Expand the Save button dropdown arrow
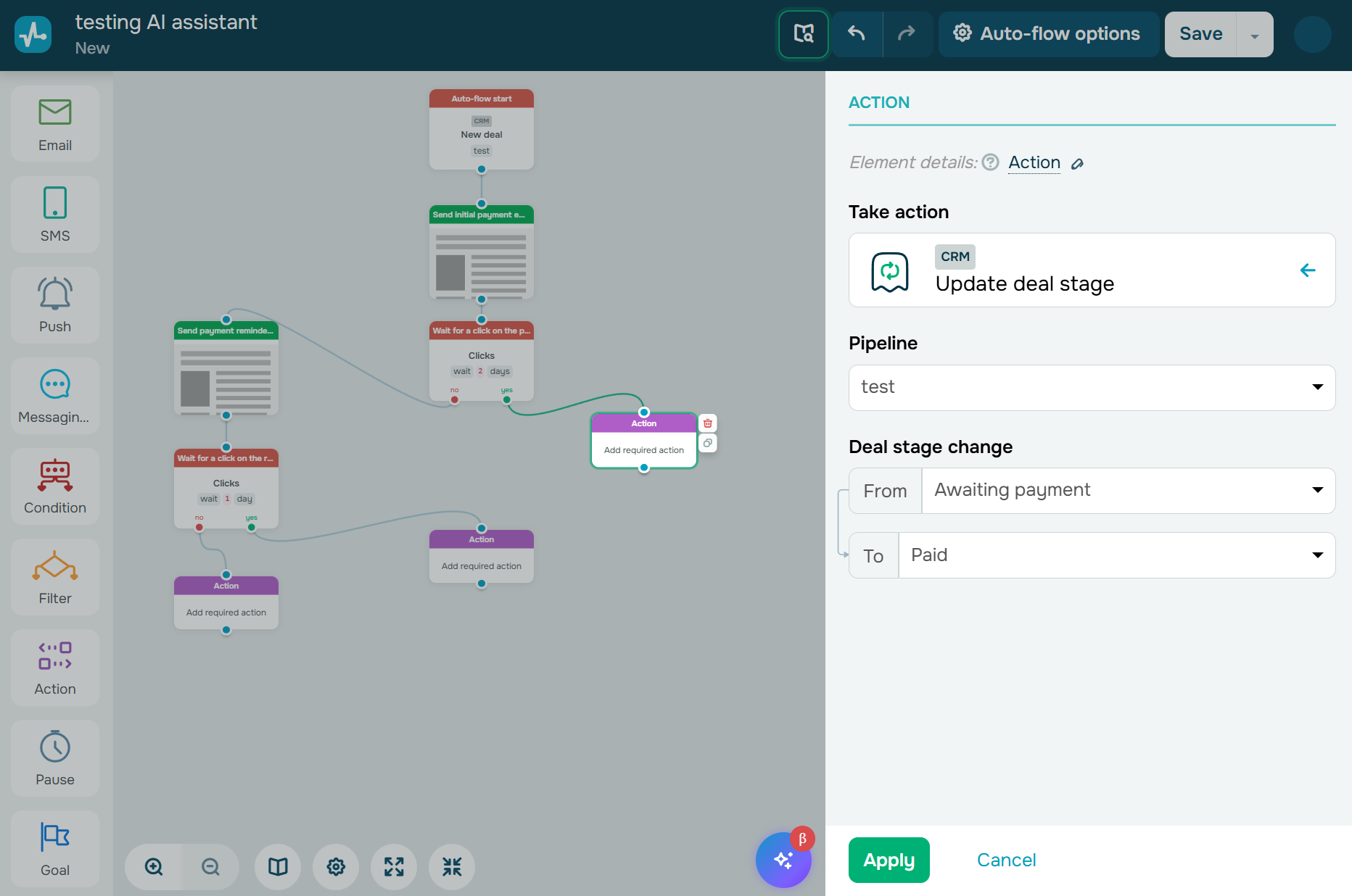The width and height of the screenshot is (1352, 896). coord(1255,35)
